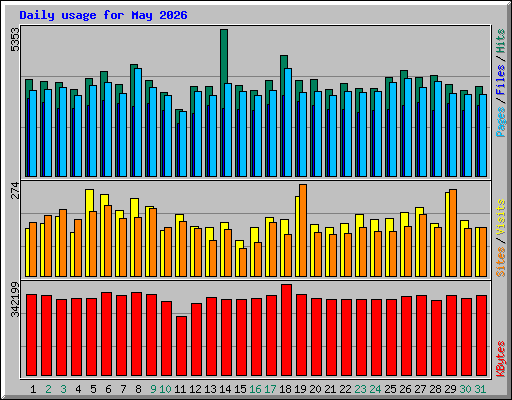
Task: Click day label 1 on the x-axis
Action: (33, 389)
